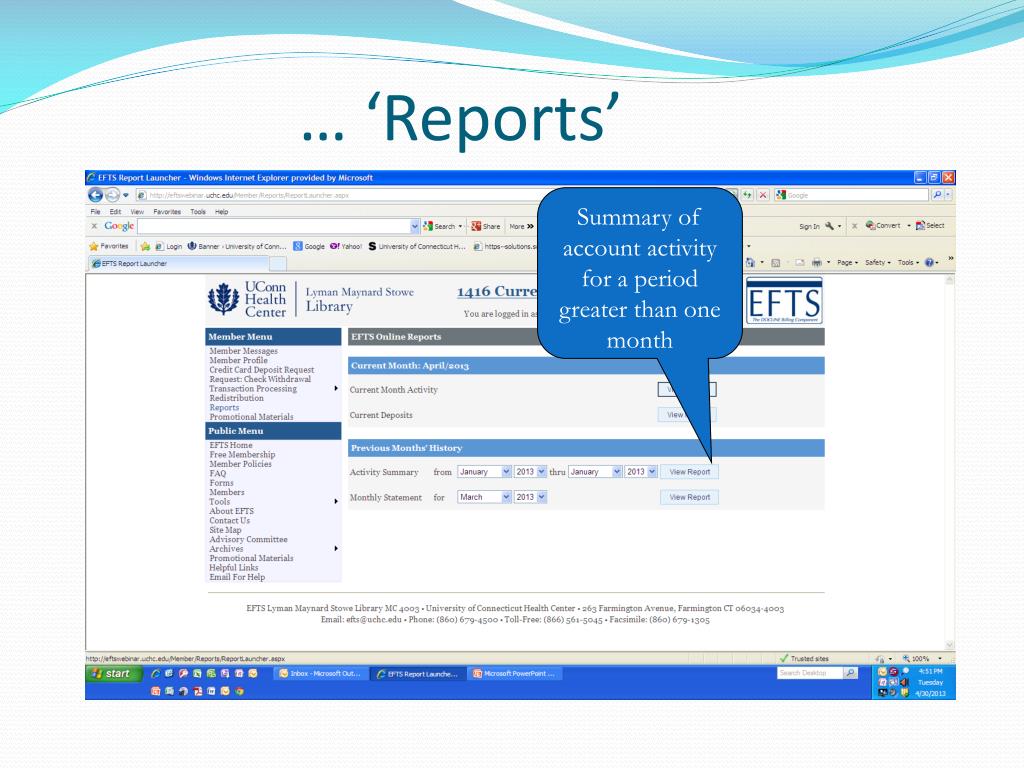Open the Yahoo! favorites bar link
This screenshot has height=768, width=1024.
(346, 246)
